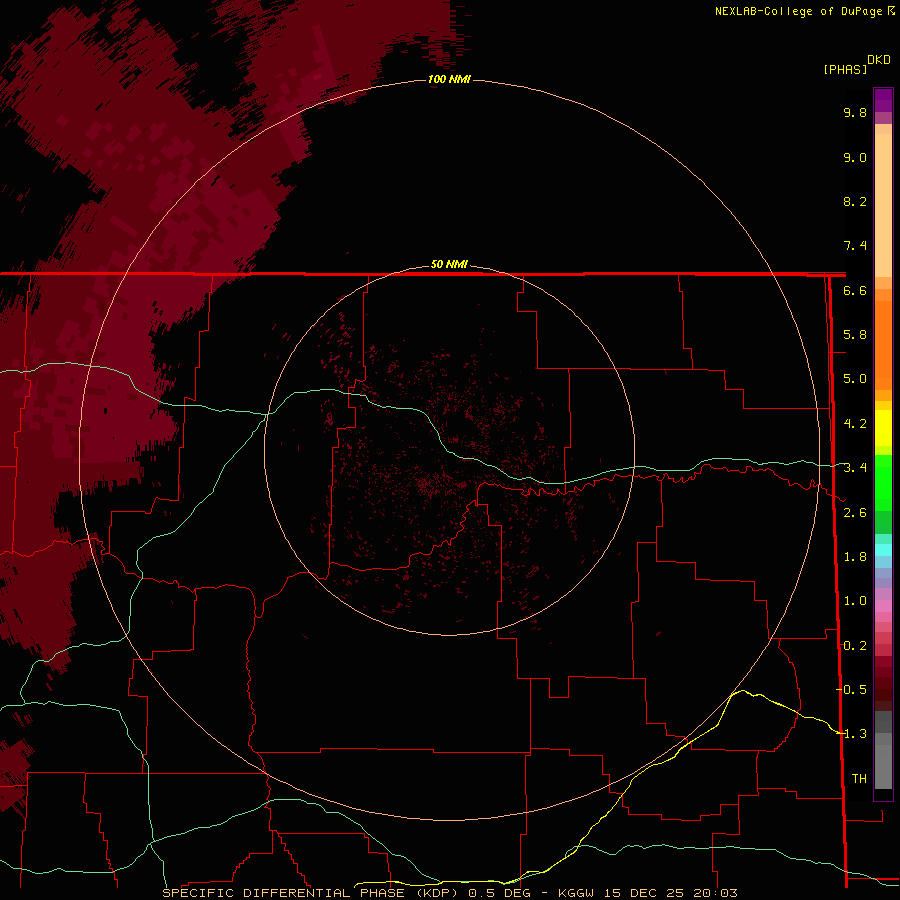Click the 0.2 legend value

tap(855, 646)
